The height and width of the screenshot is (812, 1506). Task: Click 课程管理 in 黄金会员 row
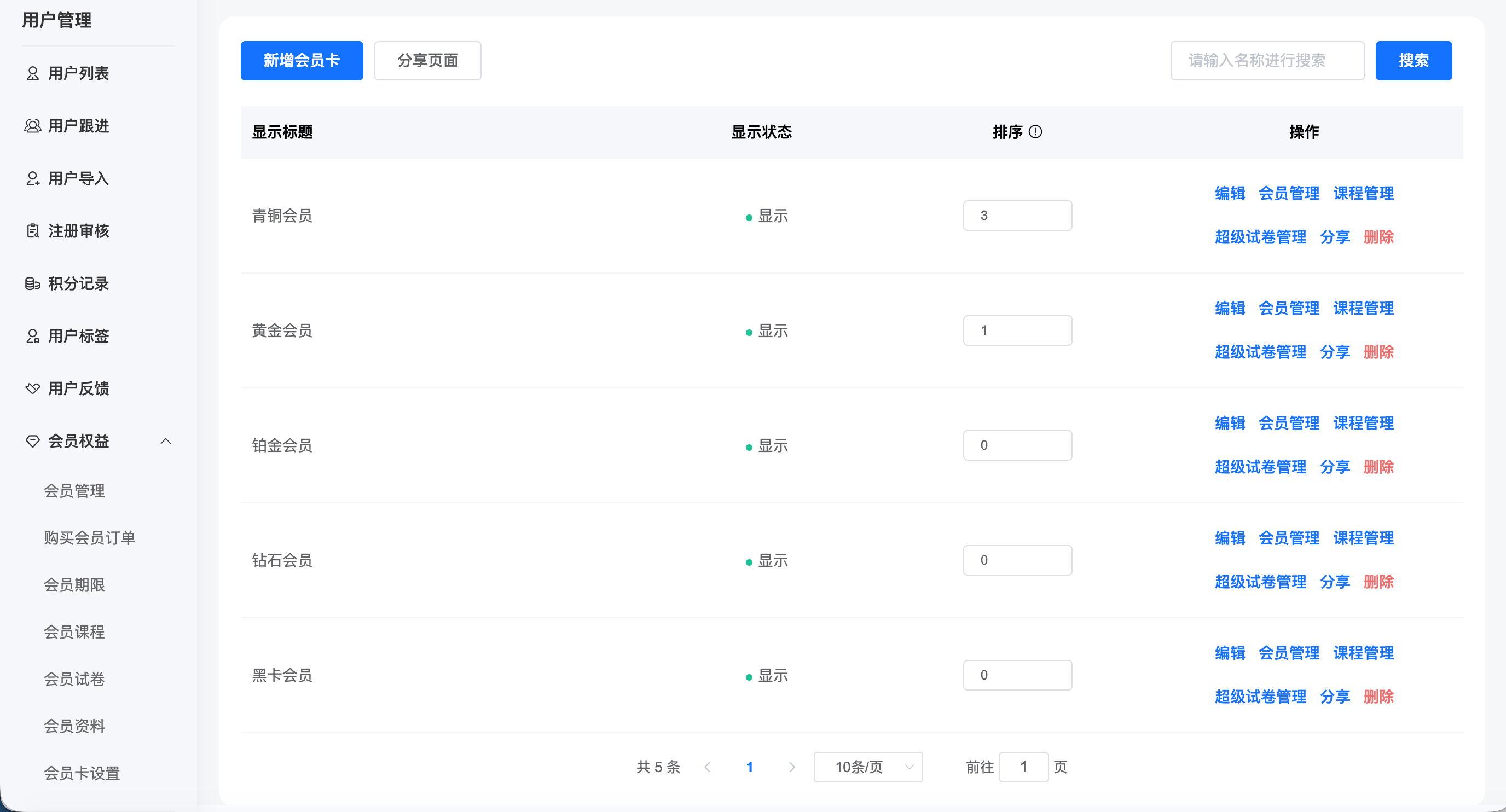point(1363,309)
